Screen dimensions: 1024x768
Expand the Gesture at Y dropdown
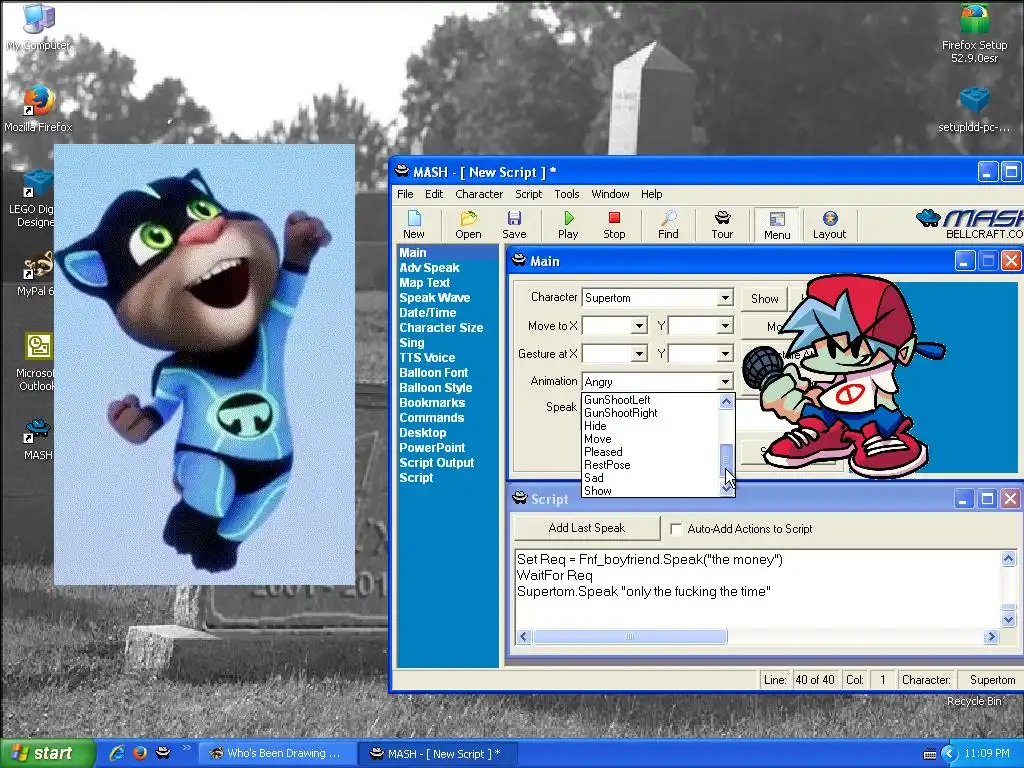[x=725, y=353]
